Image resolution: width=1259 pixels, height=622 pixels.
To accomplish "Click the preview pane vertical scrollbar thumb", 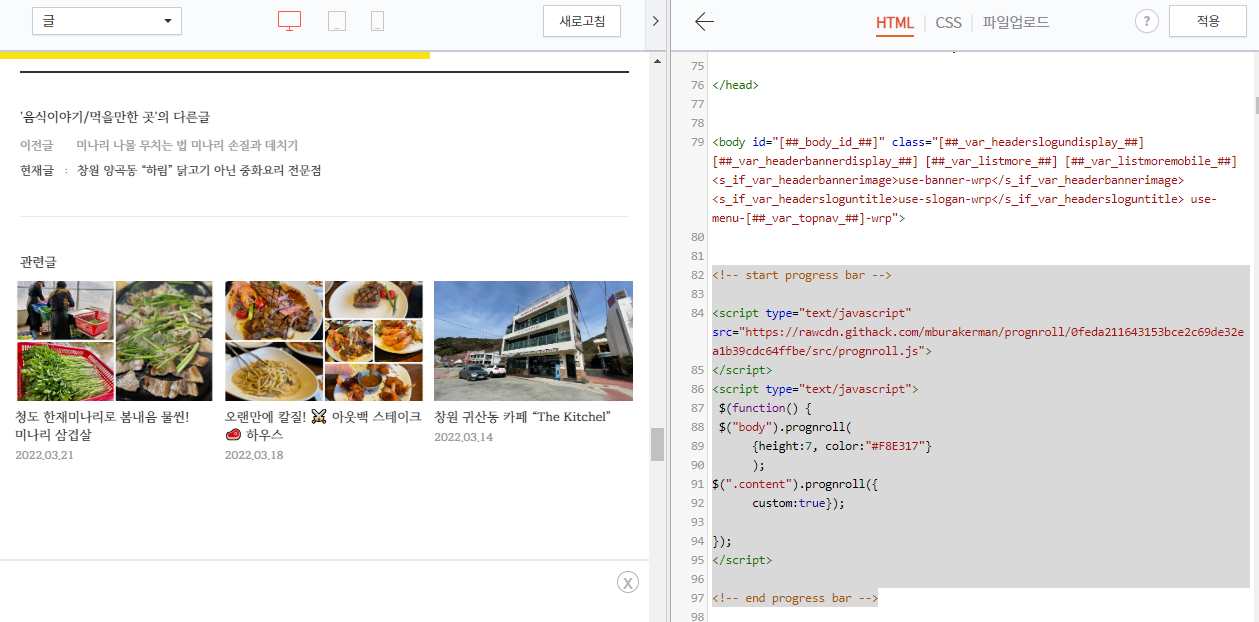I will pos(657,444).
